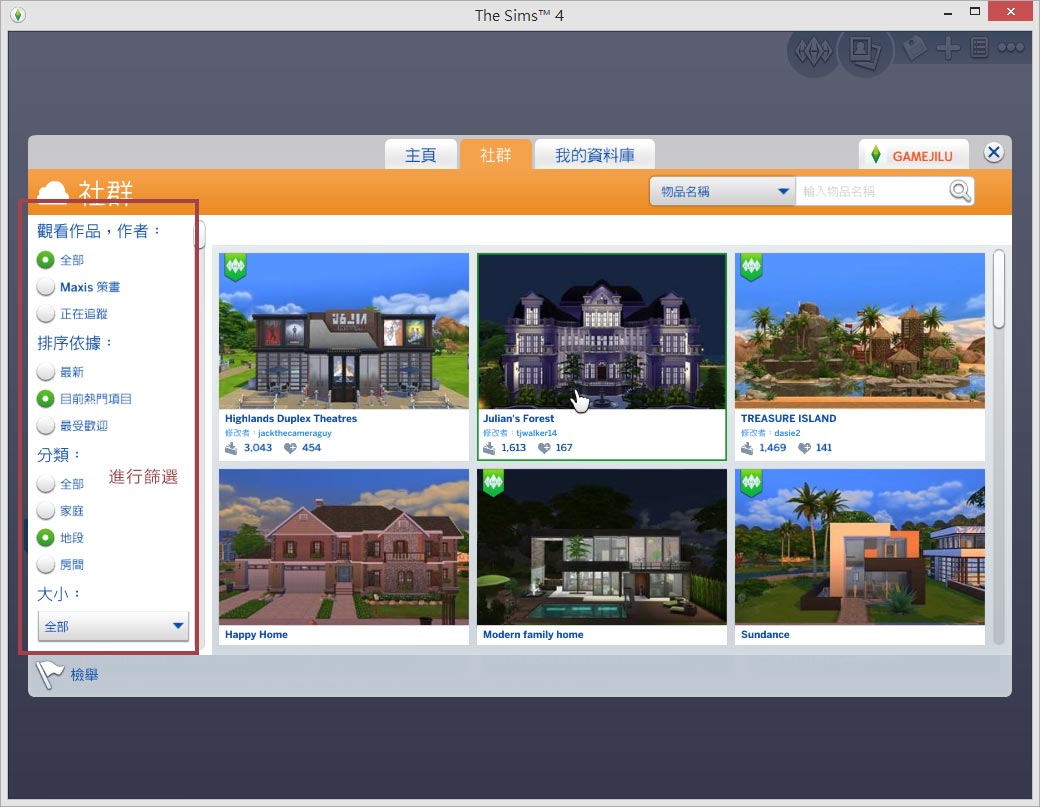Click the Highlands Duplex Theatres title

(x=291, y=418)
